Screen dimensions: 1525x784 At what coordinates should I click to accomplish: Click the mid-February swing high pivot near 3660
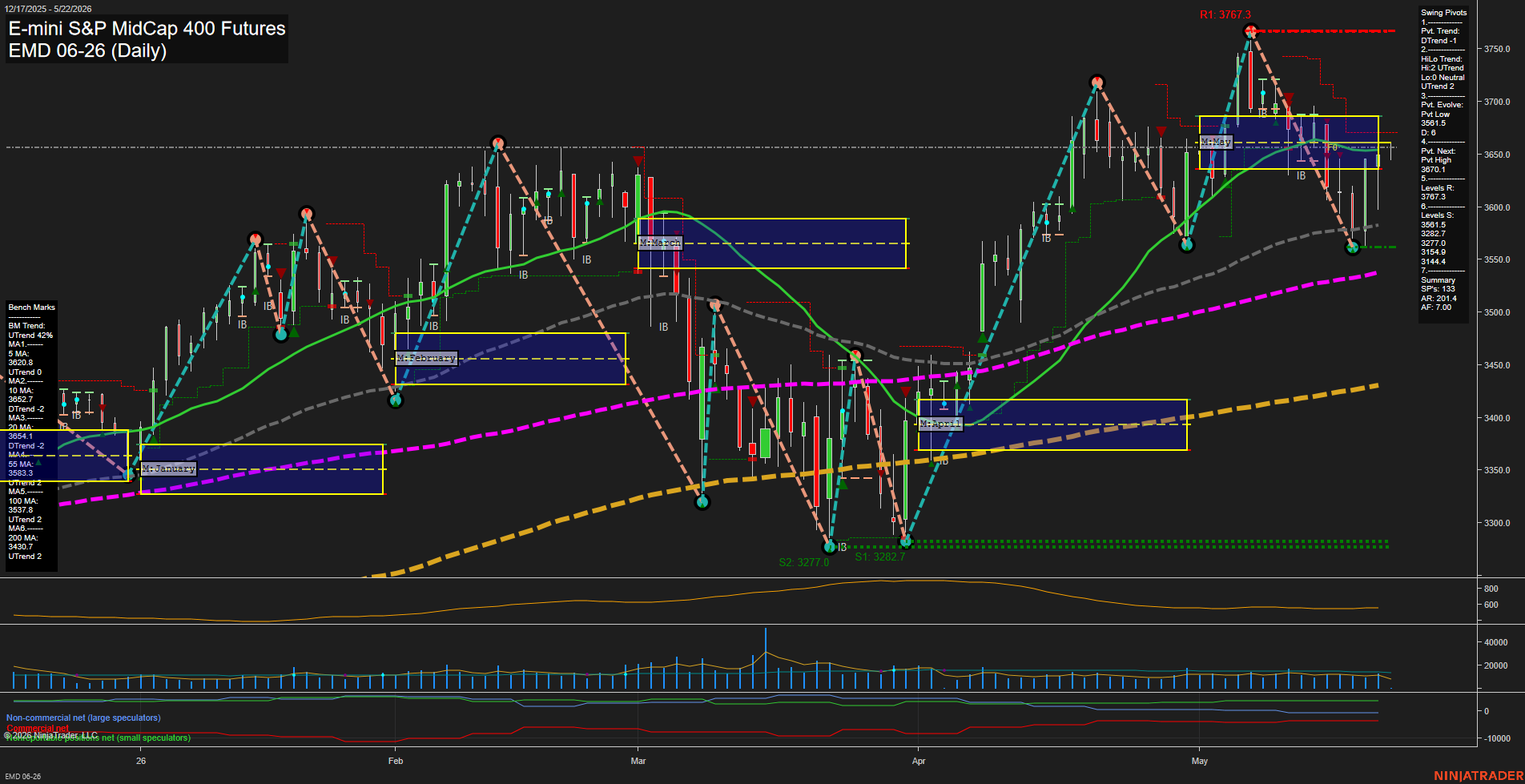coord(498,143)
